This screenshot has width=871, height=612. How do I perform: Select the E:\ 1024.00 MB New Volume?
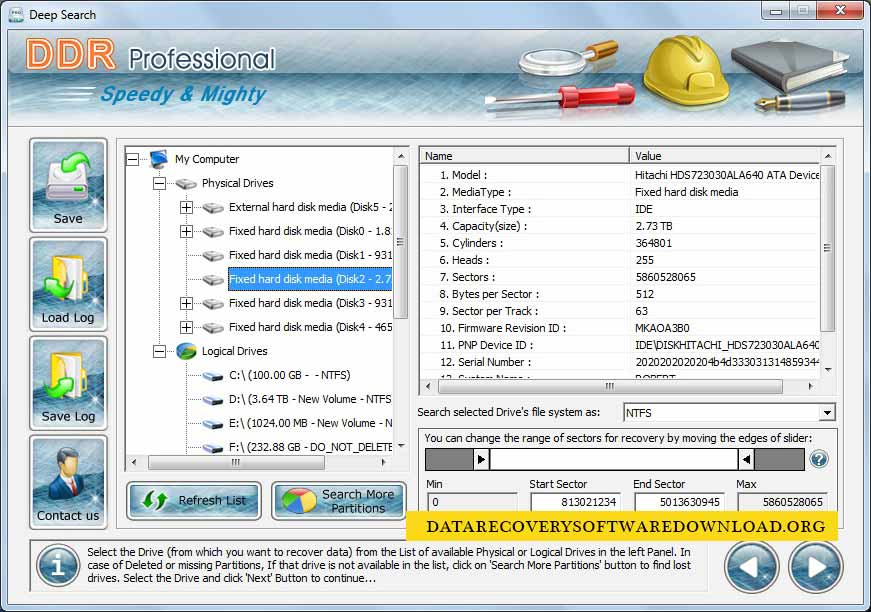pos(310,423)
